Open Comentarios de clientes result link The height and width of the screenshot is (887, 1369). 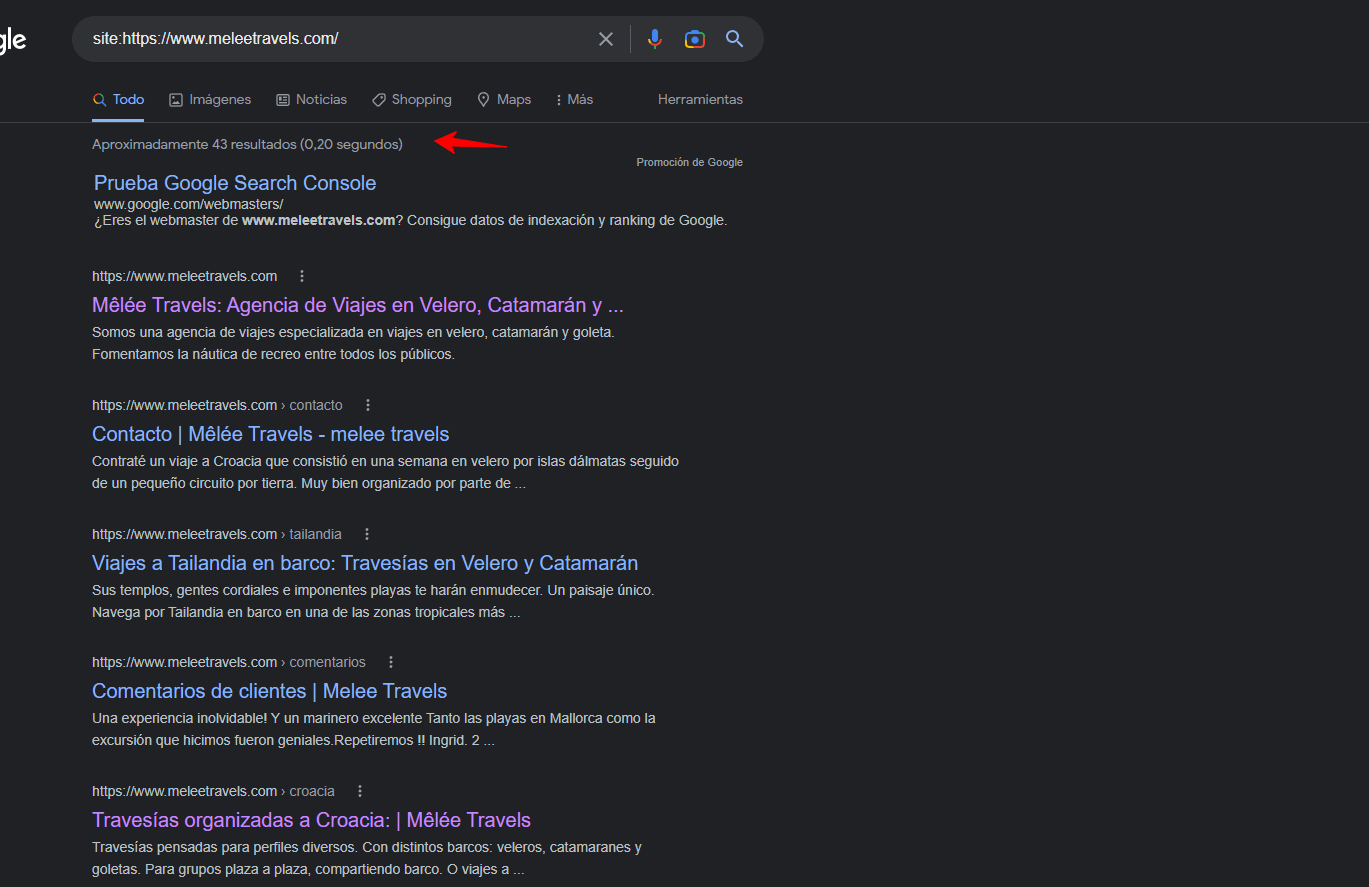click(x=270, y=691)
